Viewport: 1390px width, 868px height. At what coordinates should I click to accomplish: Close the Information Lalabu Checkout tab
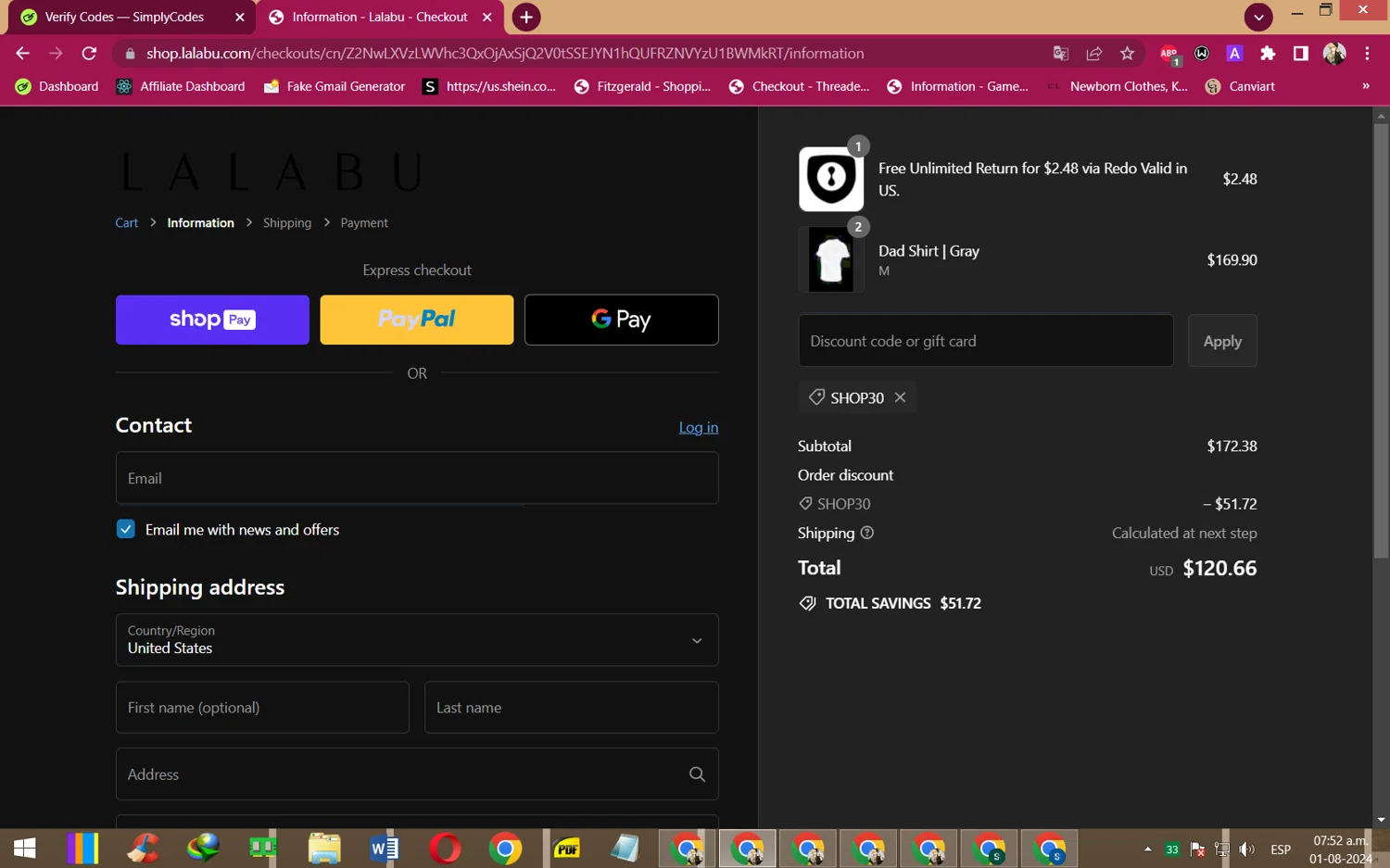[487, 17]
